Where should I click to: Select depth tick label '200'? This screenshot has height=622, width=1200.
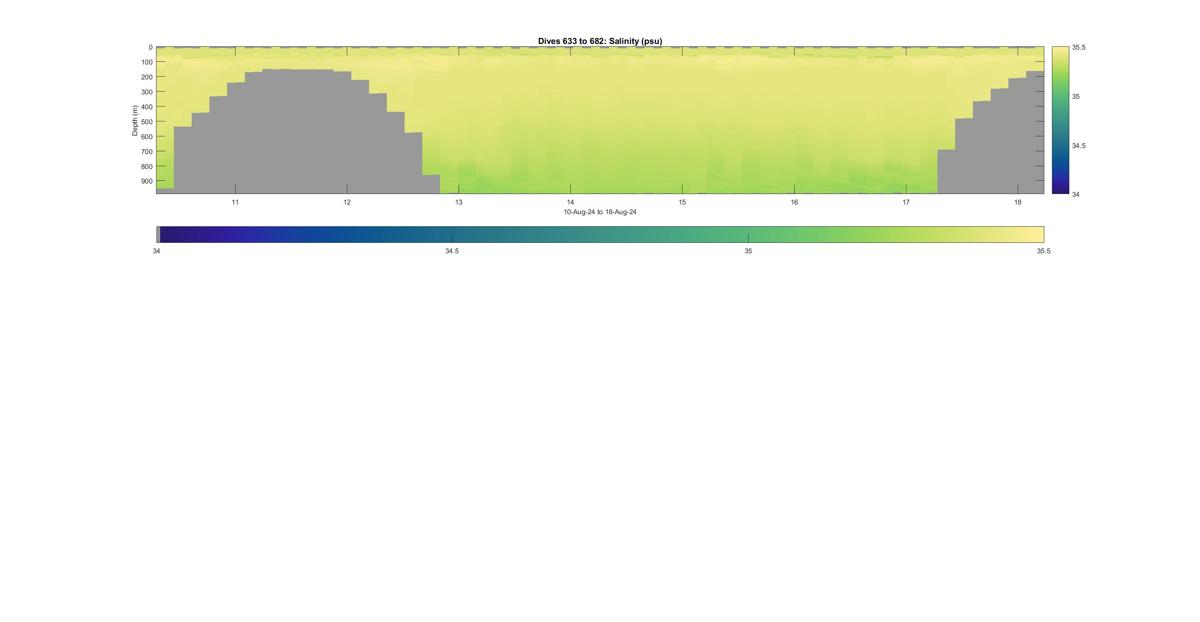click(146, 77)
